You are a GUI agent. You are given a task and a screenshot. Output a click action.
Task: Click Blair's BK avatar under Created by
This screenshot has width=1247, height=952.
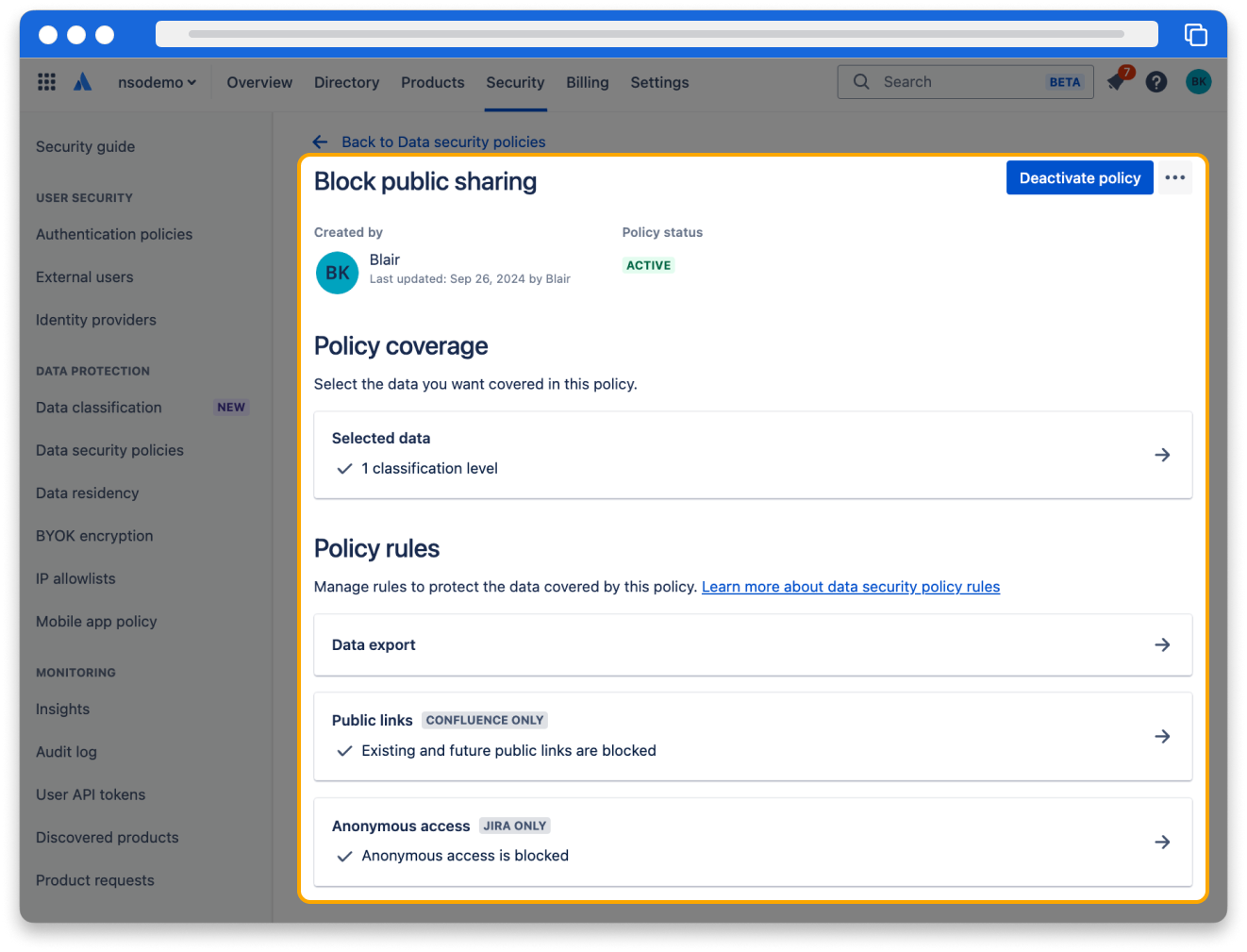pyautogui.click(x=337, y=273)
